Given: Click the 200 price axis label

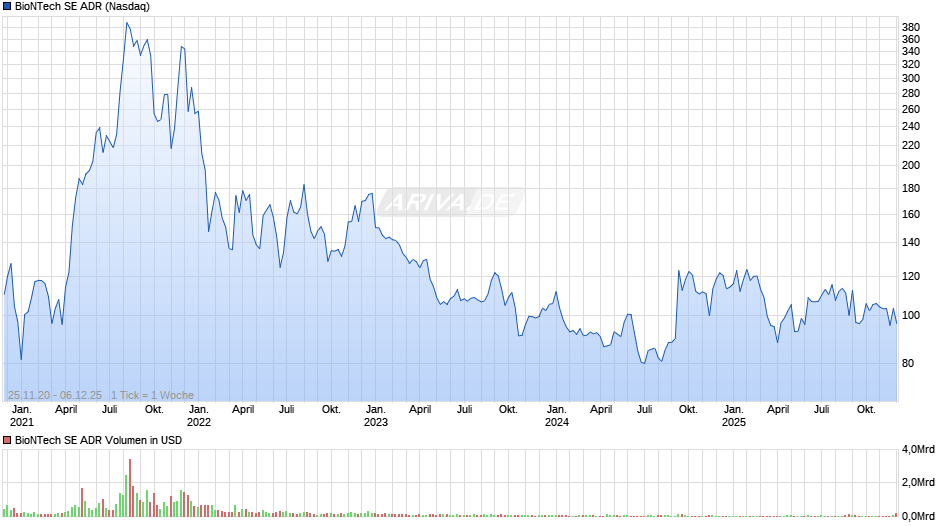Looking at the screenshot, I should click(x=911, y=166).
